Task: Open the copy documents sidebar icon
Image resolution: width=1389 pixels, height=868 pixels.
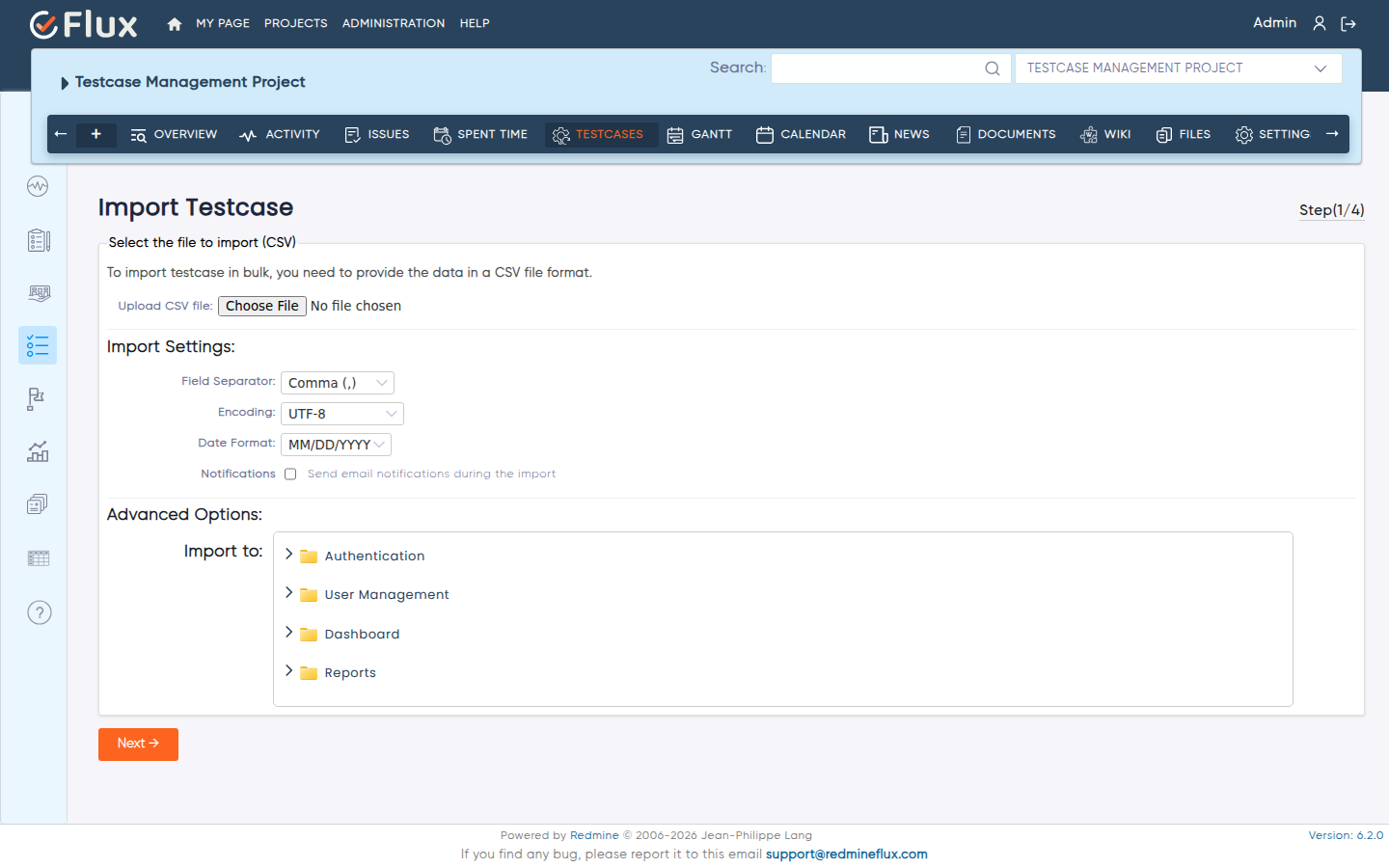Action: click(38, 504)
